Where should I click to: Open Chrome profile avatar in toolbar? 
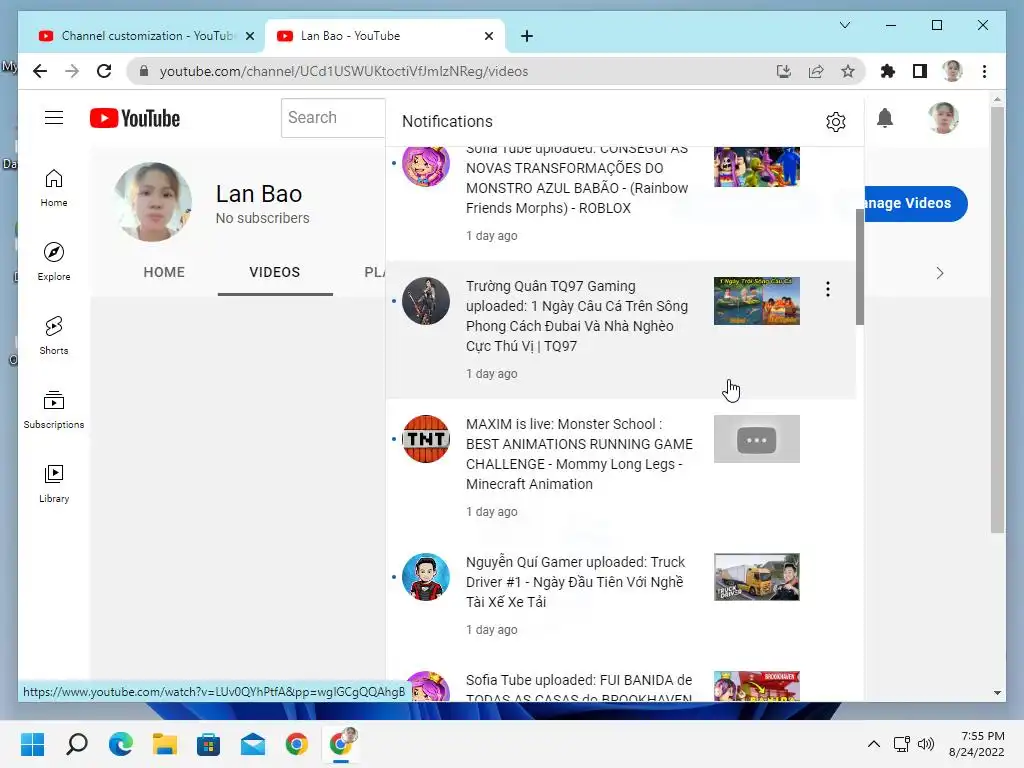click(x=952, y=71)
